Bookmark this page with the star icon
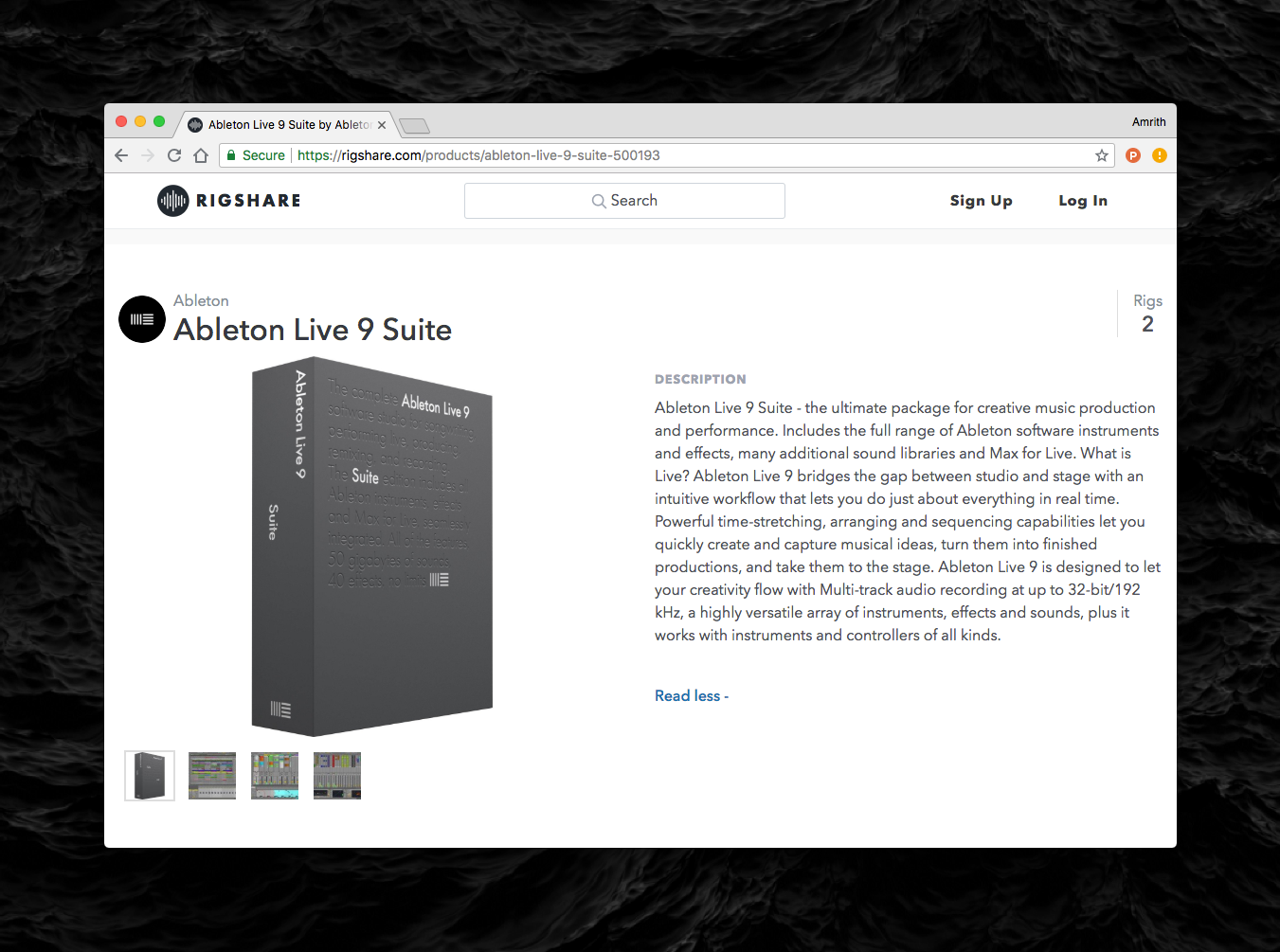The image size is (1280, 952). pos(1102,155)
